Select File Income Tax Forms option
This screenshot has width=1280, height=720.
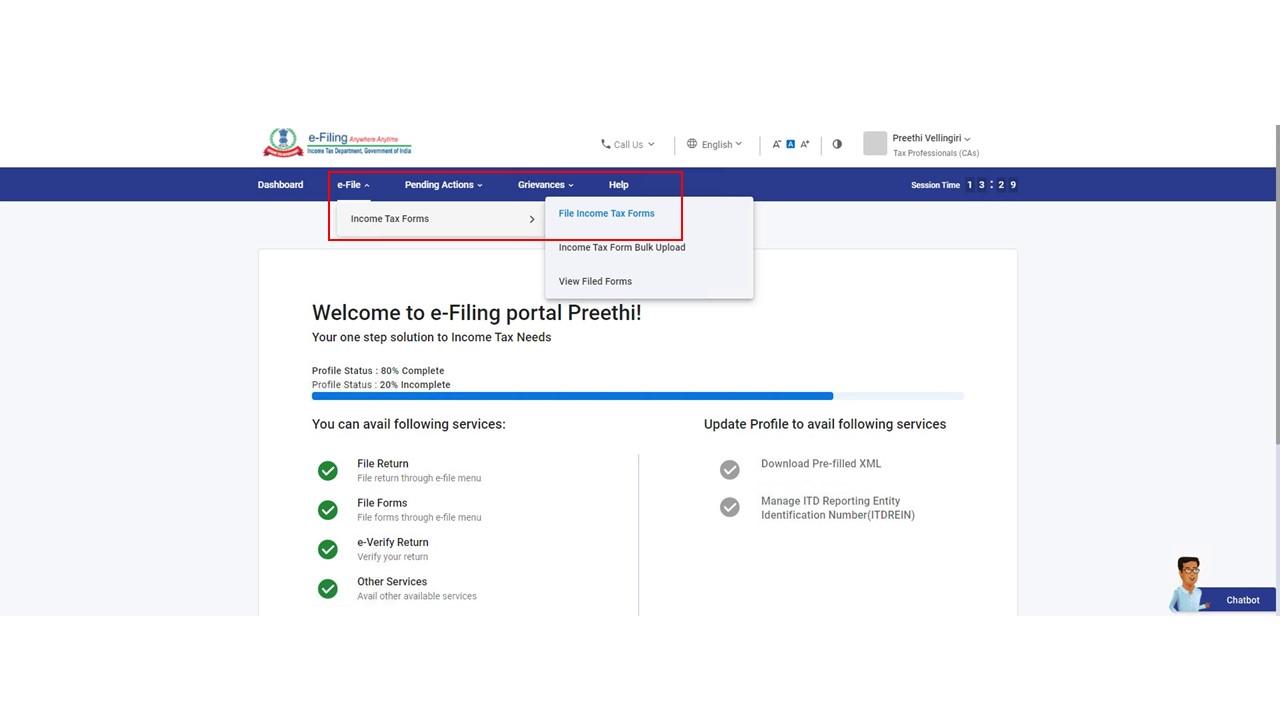tap(606, 214)
